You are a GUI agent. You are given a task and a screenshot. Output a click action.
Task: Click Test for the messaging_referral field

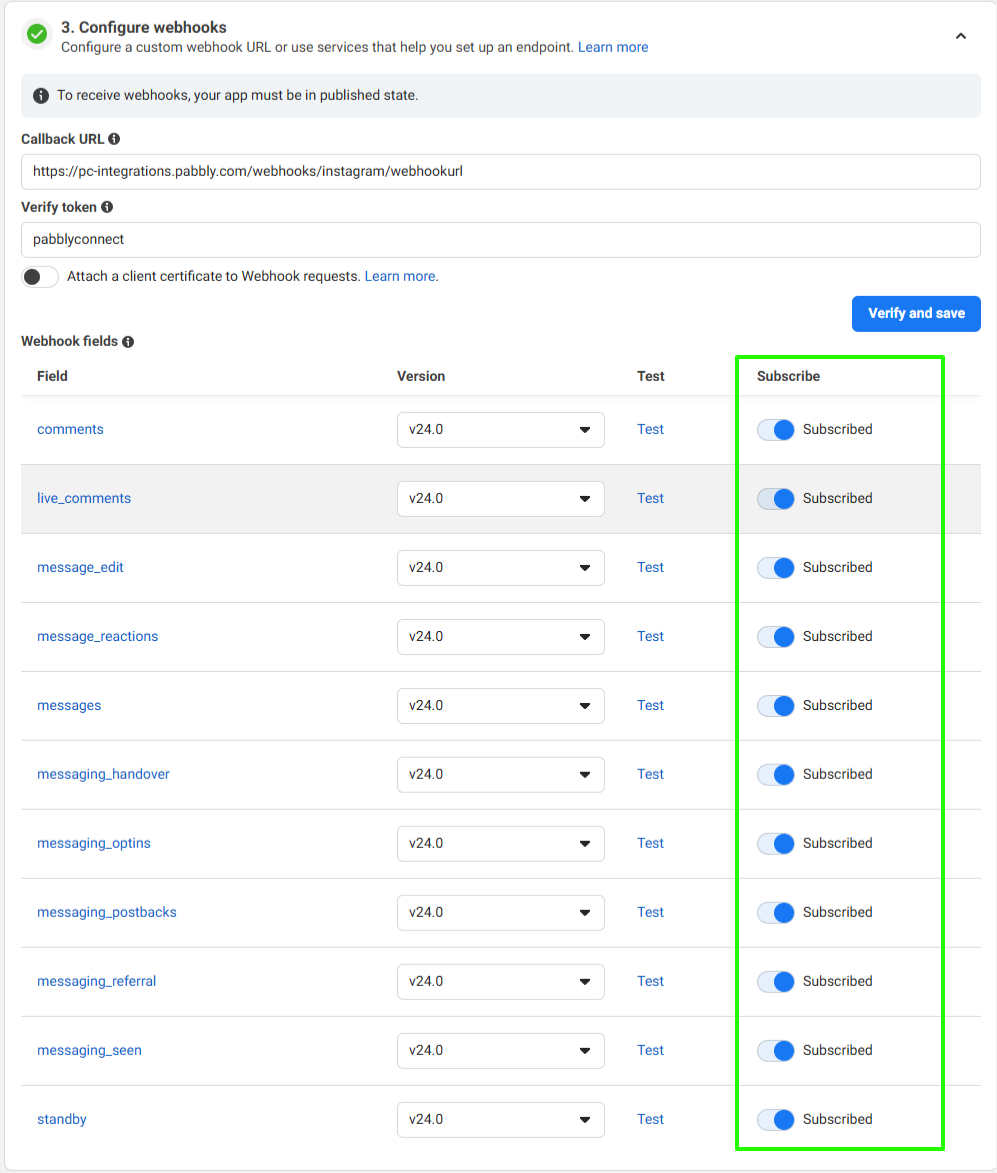650,981
